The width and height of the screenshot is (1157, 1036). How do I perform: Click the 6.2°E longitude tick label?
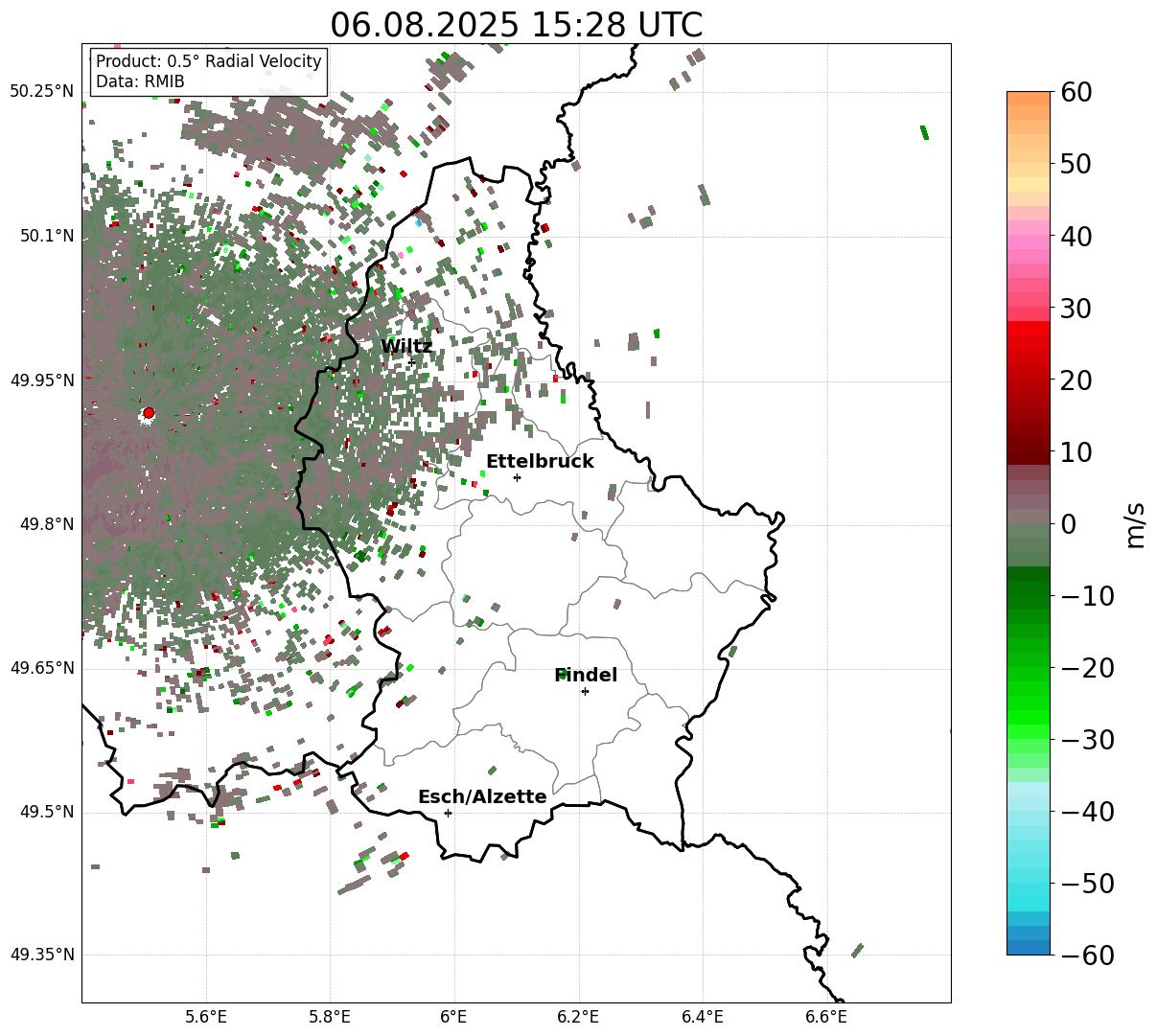coord(579,1016)
